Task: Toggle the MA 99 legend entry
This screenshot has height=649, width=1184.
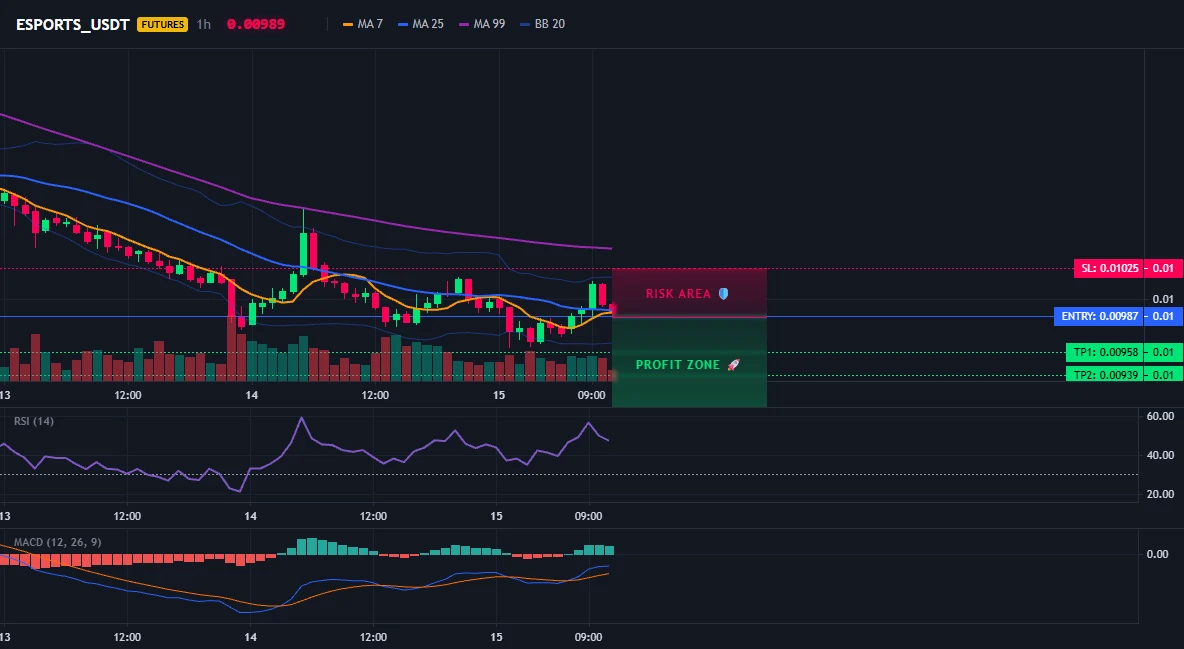Action: [x=482, y=24]
